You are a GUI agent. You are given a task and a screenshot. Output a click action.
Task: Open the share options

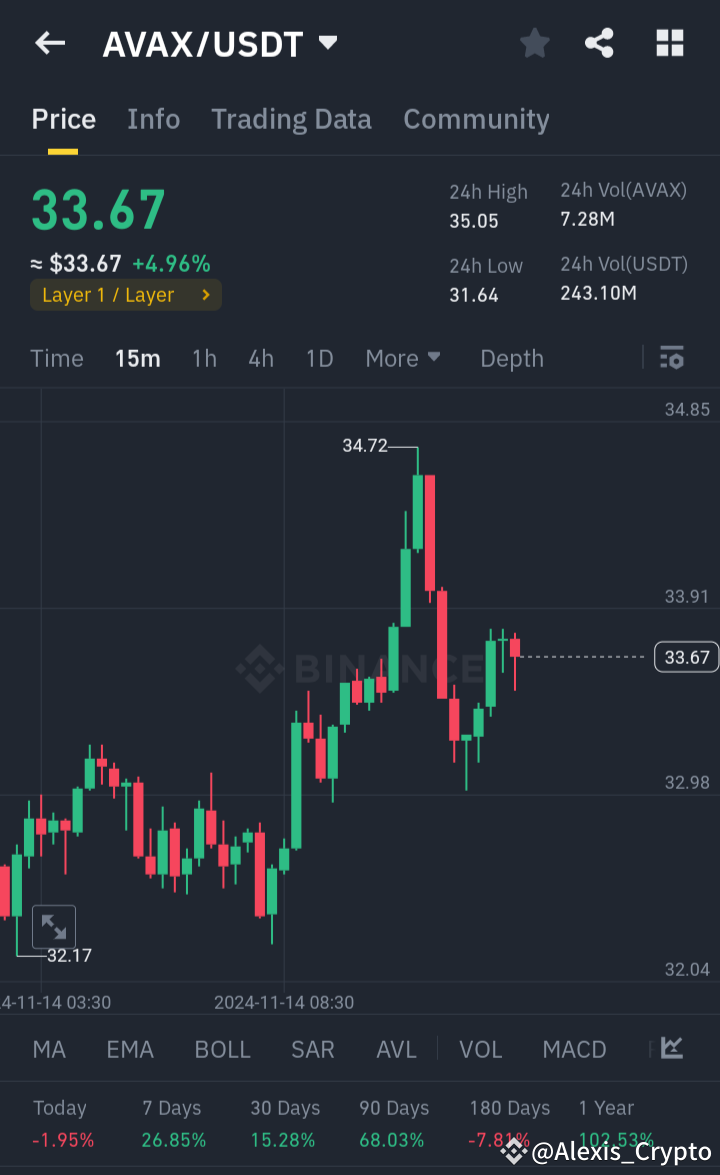tap(599, 43)
